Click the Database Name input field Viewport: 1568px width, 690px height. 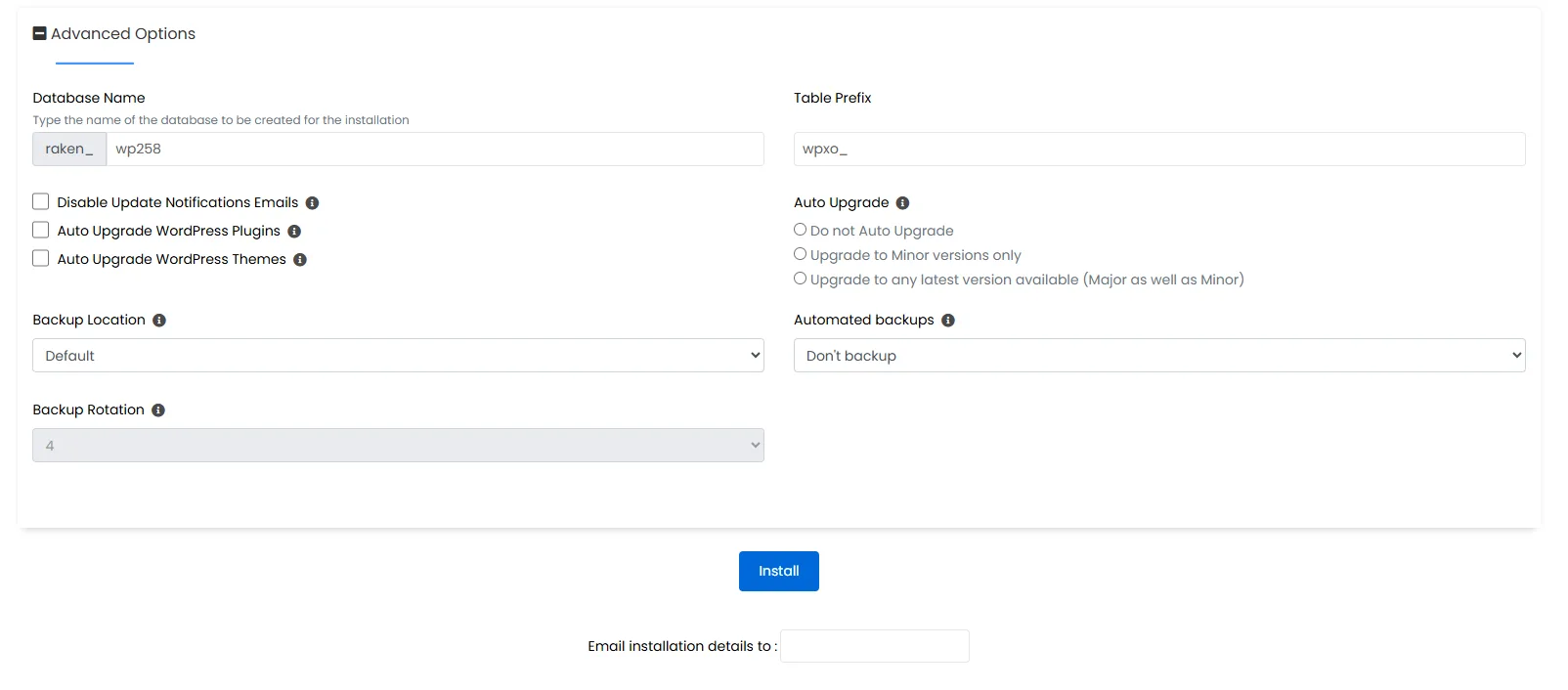(x=434, y=150)
